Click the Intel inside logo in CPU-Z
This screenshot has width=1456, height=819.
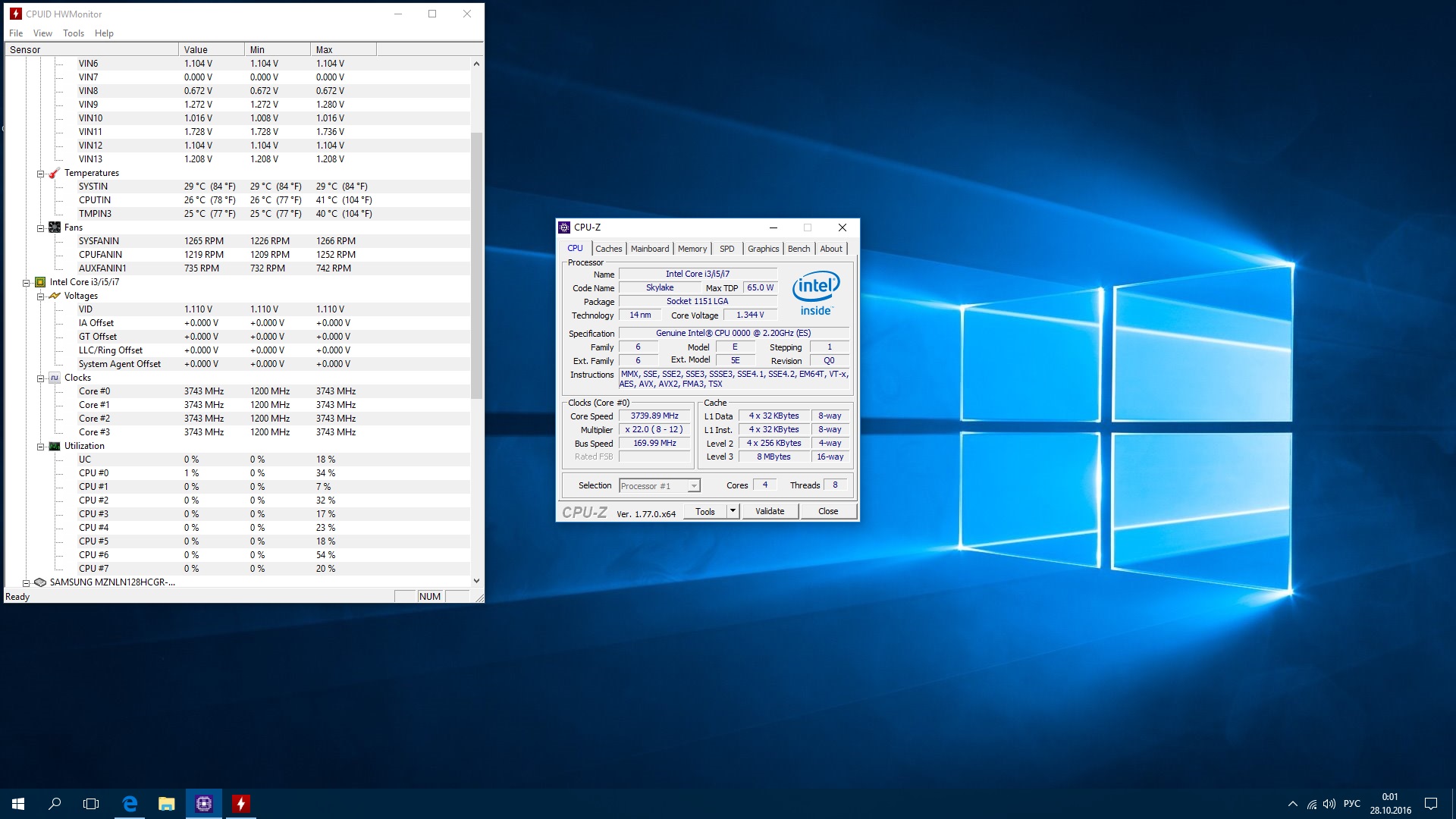tap(816, 293)
